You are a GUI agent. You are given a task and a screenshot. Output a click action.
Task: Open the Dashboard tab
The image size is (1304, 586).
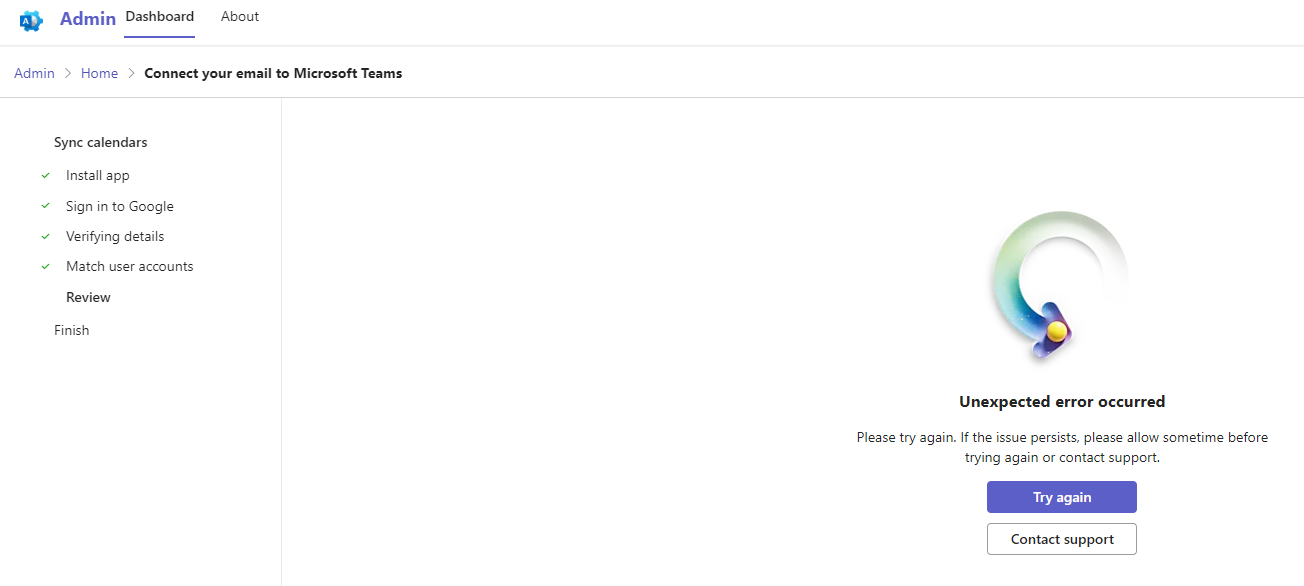click(x=160, y=17)
